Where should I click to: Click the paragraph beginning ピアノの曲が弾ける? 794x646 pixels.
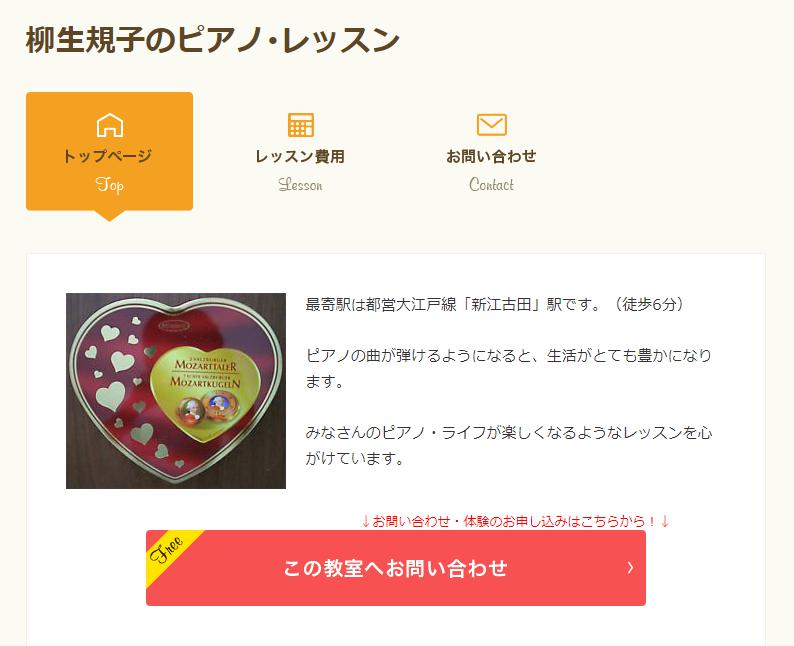pos(508,368)
